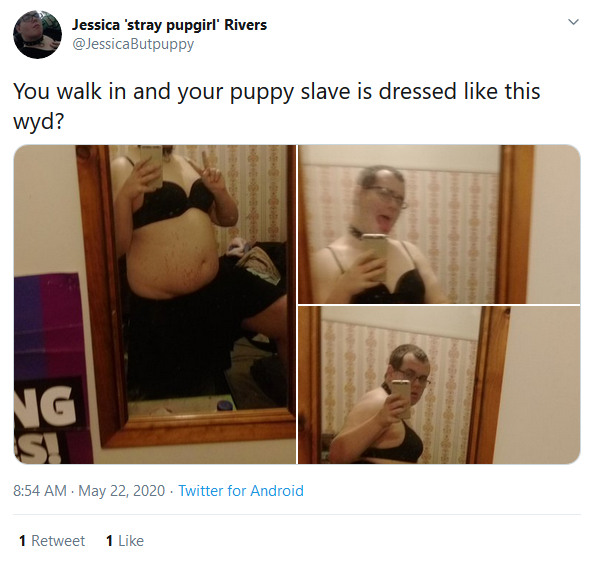Open the bottom-right photo thumbnail

[439, 385]
